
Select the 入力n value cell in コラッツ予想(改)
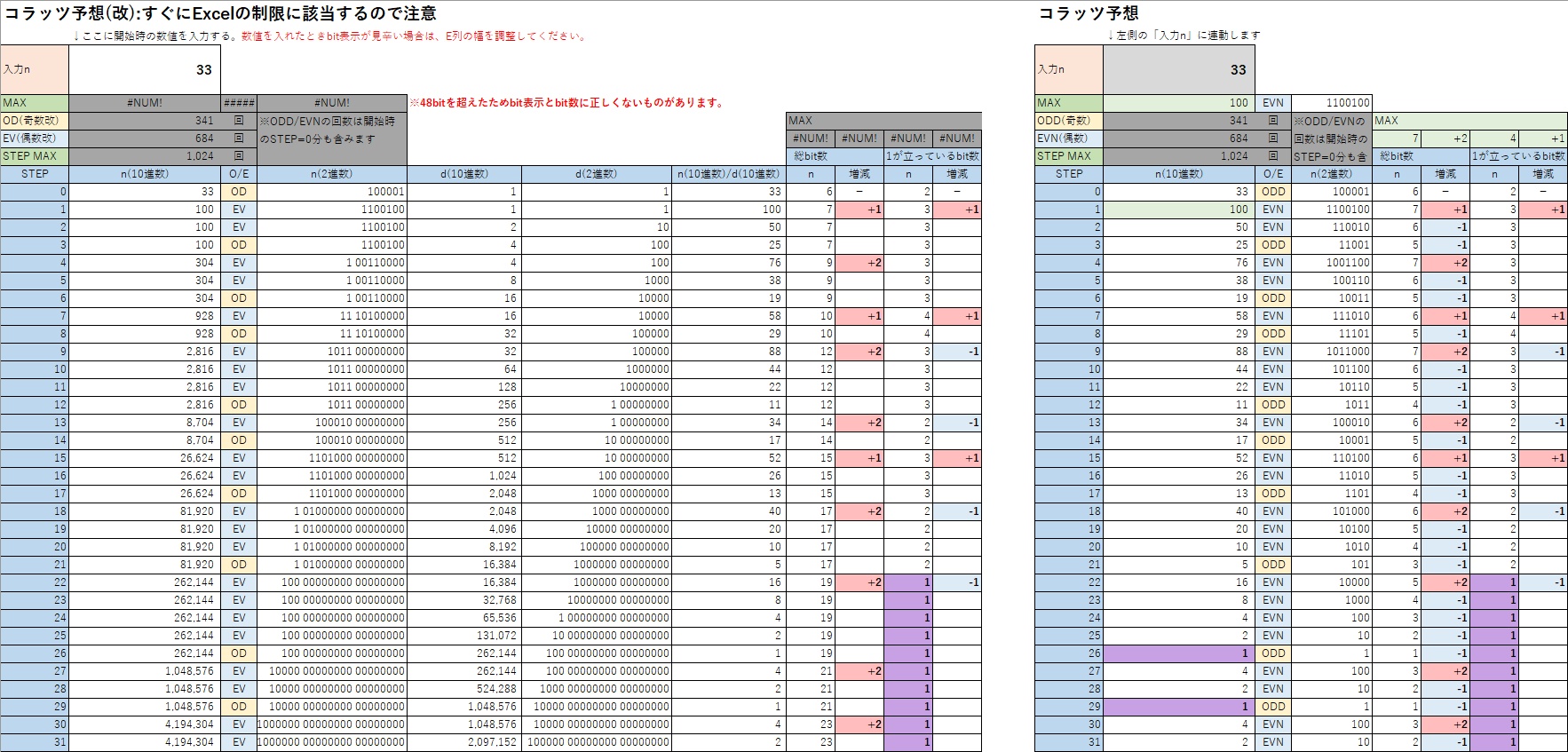(145, 69)
